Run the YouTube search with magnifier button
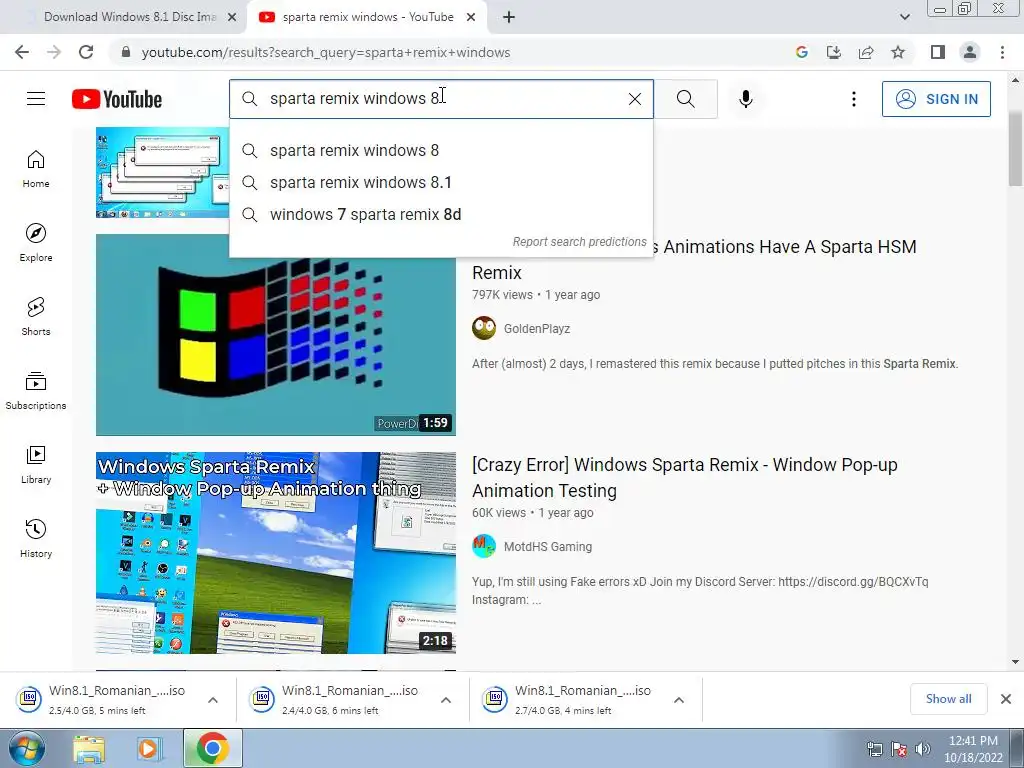The image size is (1024, 768). (686, 99)
